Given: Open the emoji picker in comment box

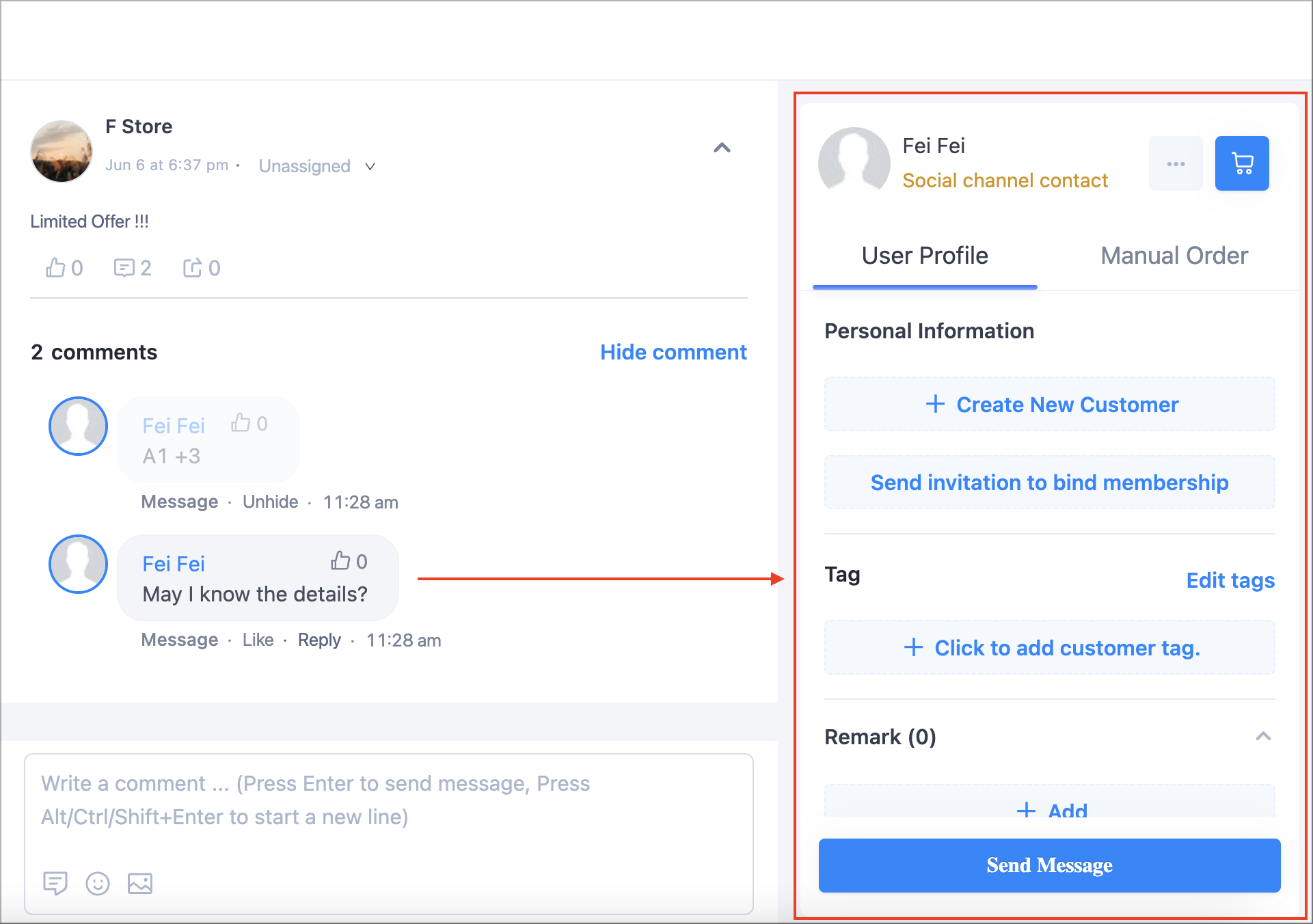Looking at the screenshot, I should coord(98,884).
